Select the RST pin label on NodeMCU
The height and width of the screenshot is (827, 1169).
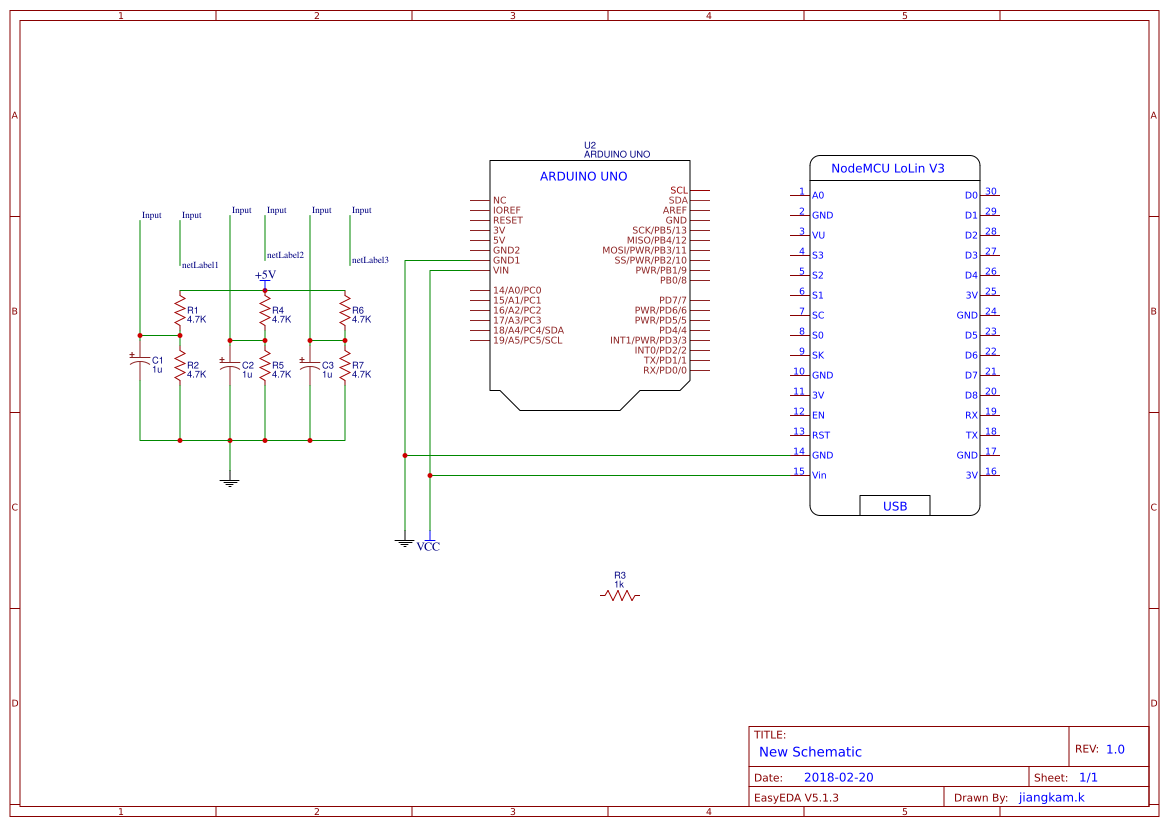coord(820,435)
